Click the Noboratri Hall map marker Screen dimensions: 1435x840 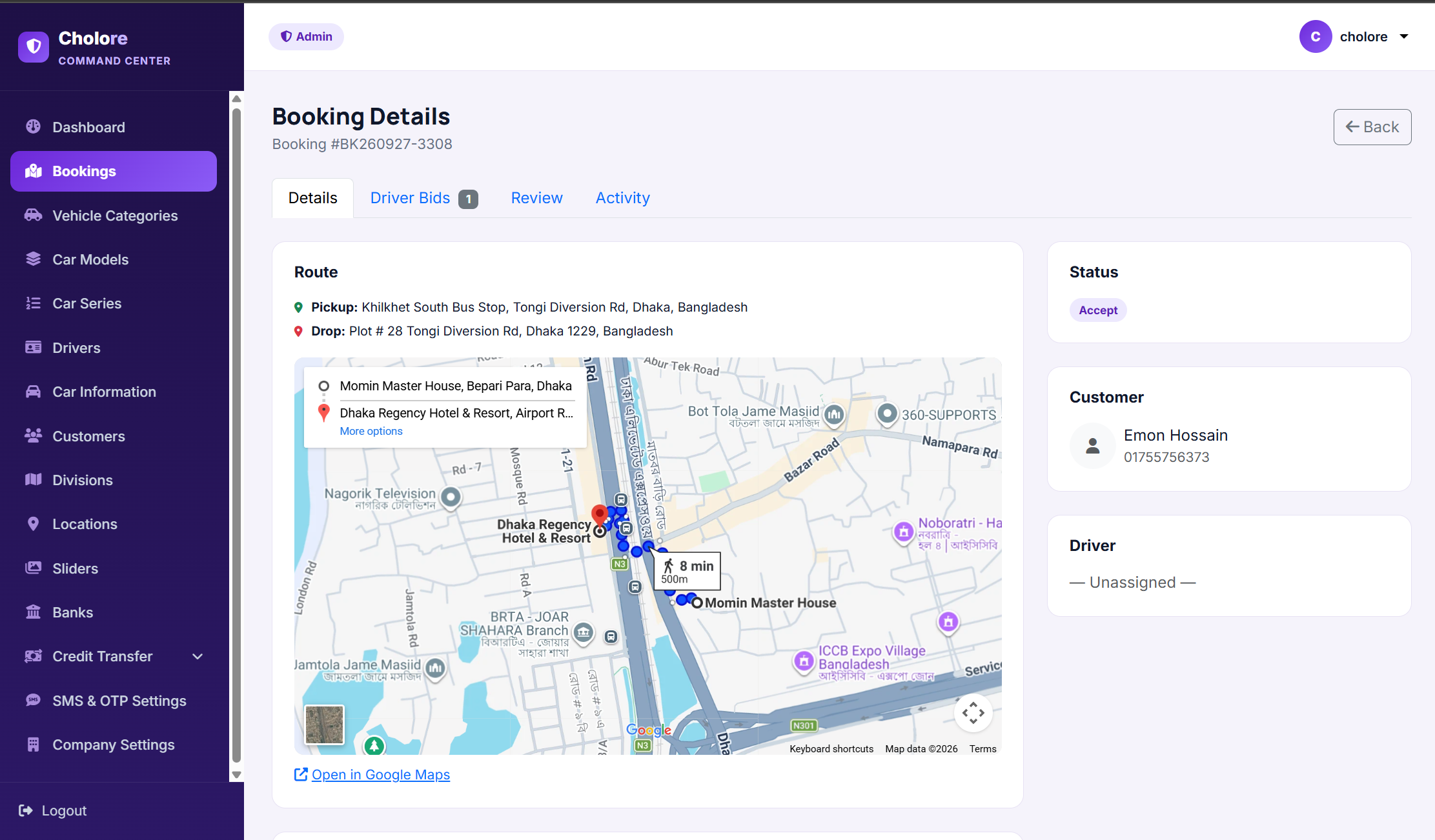pos(904,533)
